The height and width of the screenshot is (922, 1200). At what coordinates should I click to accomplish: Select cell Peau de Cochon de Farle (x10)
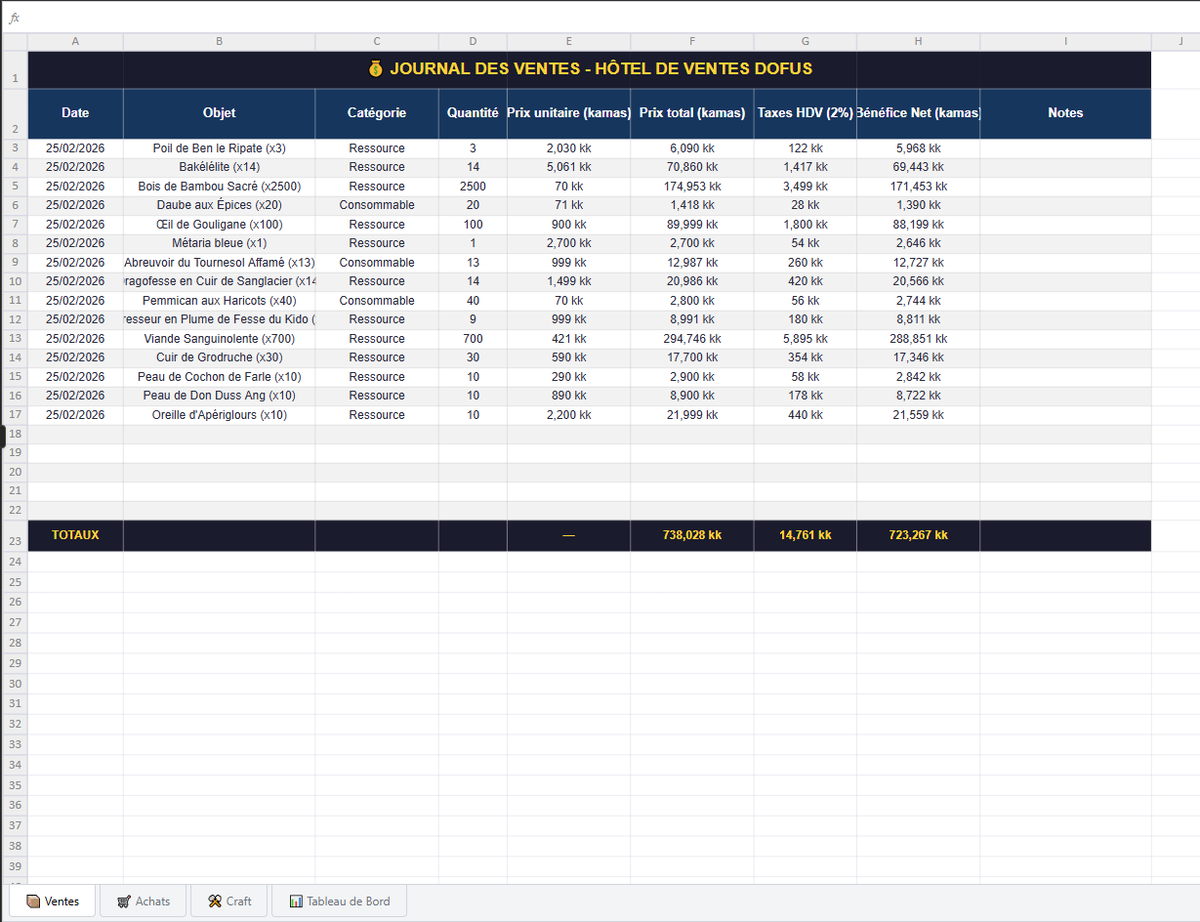(x=219, y=377)
